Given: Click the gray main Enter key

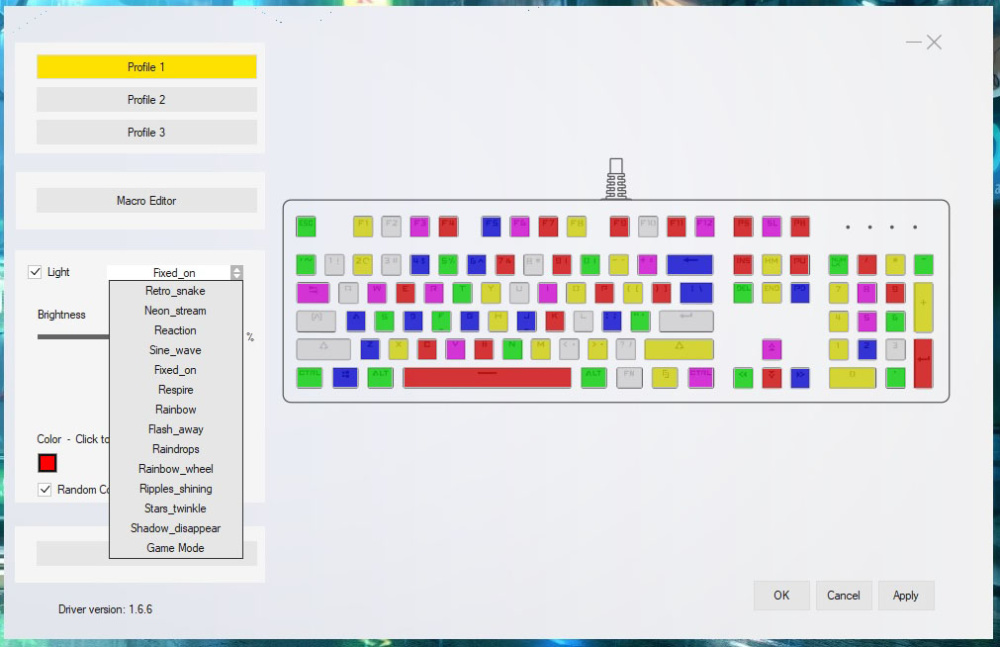Looking at the screenshot, I should 686,321.
